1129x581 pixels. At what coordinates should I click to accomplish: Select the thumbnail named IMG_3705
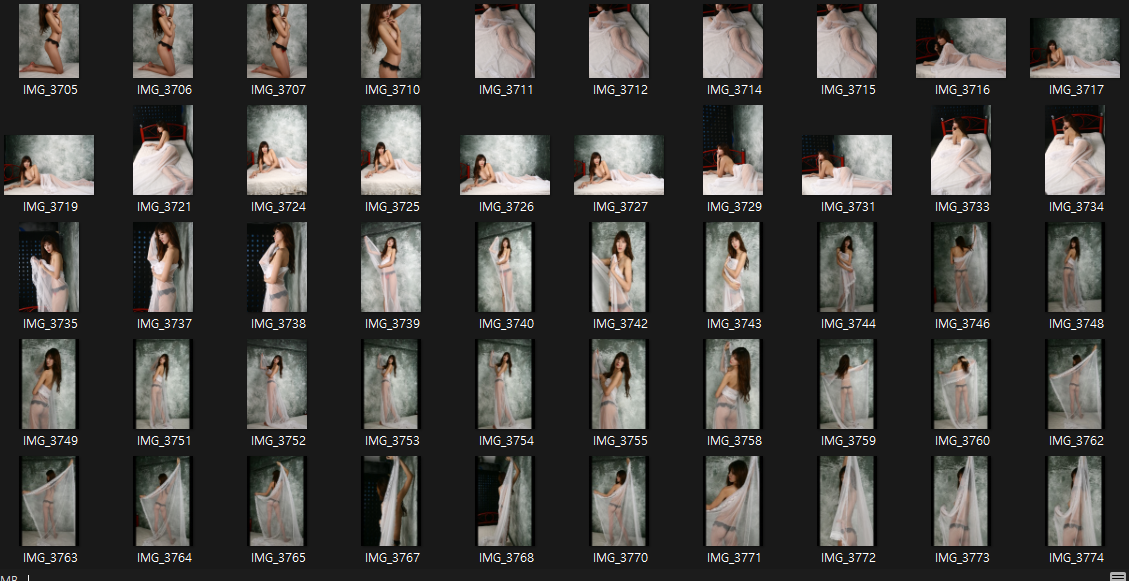(48, 41)
